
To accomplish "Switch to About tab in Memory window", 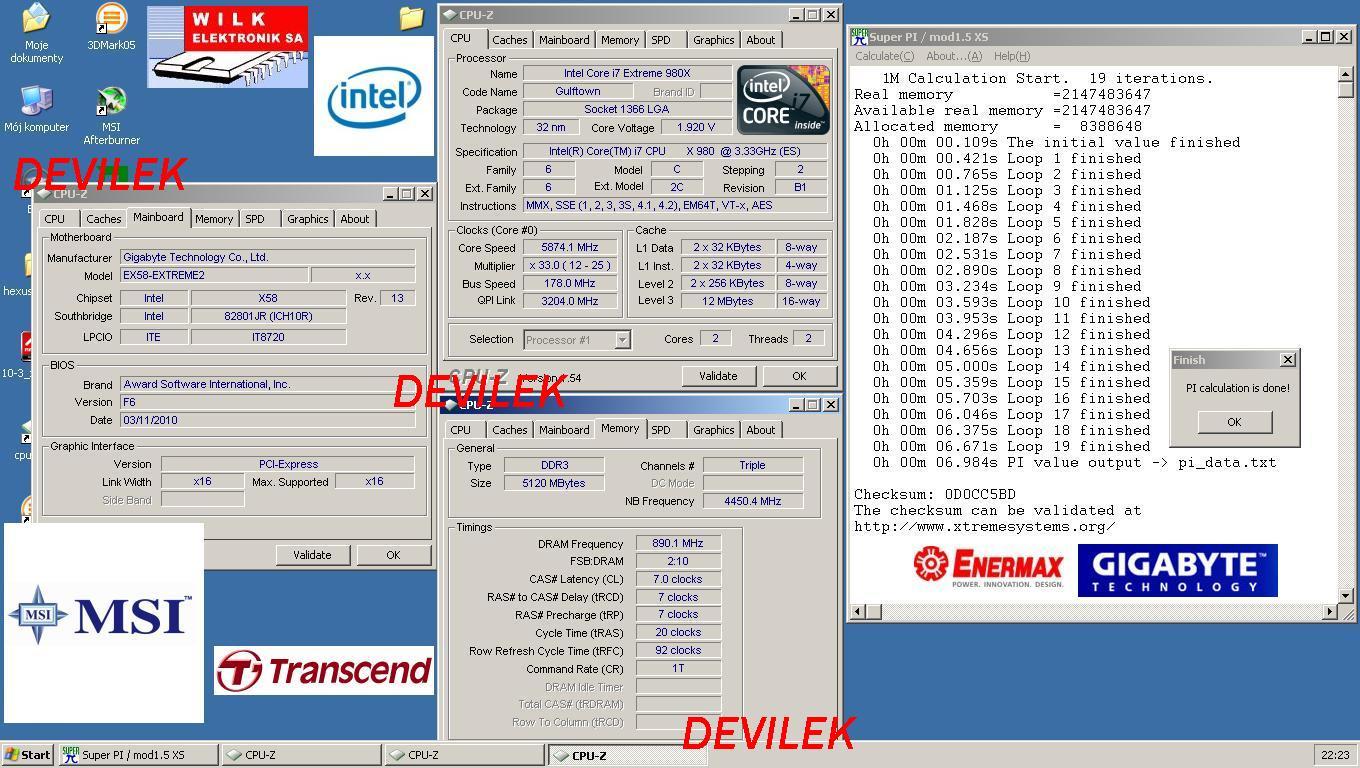I will click(x=760, y=430).
